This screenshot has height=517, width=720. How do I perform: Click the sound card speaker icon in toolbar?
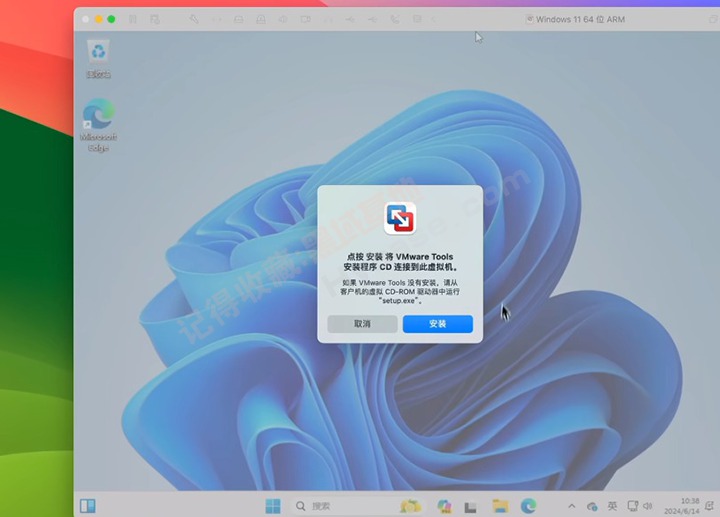[x=283, y=19]
